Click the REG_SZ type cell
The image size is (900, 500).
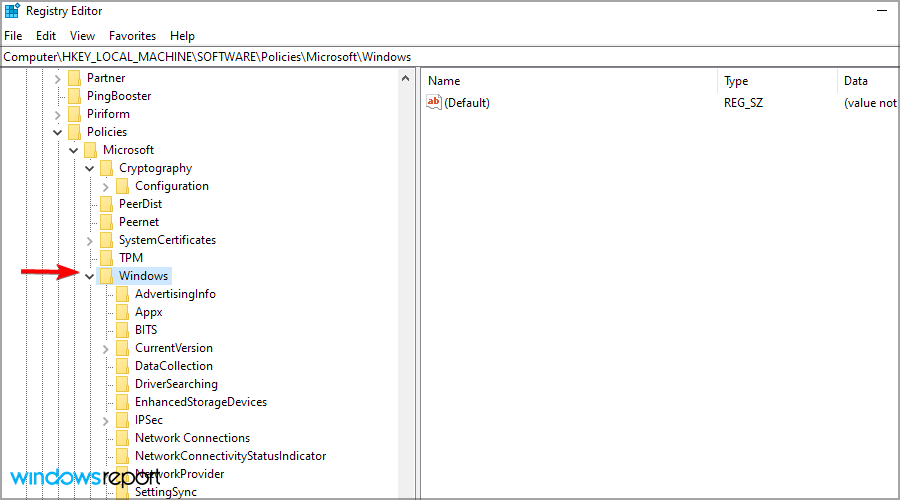pos(743,103)
